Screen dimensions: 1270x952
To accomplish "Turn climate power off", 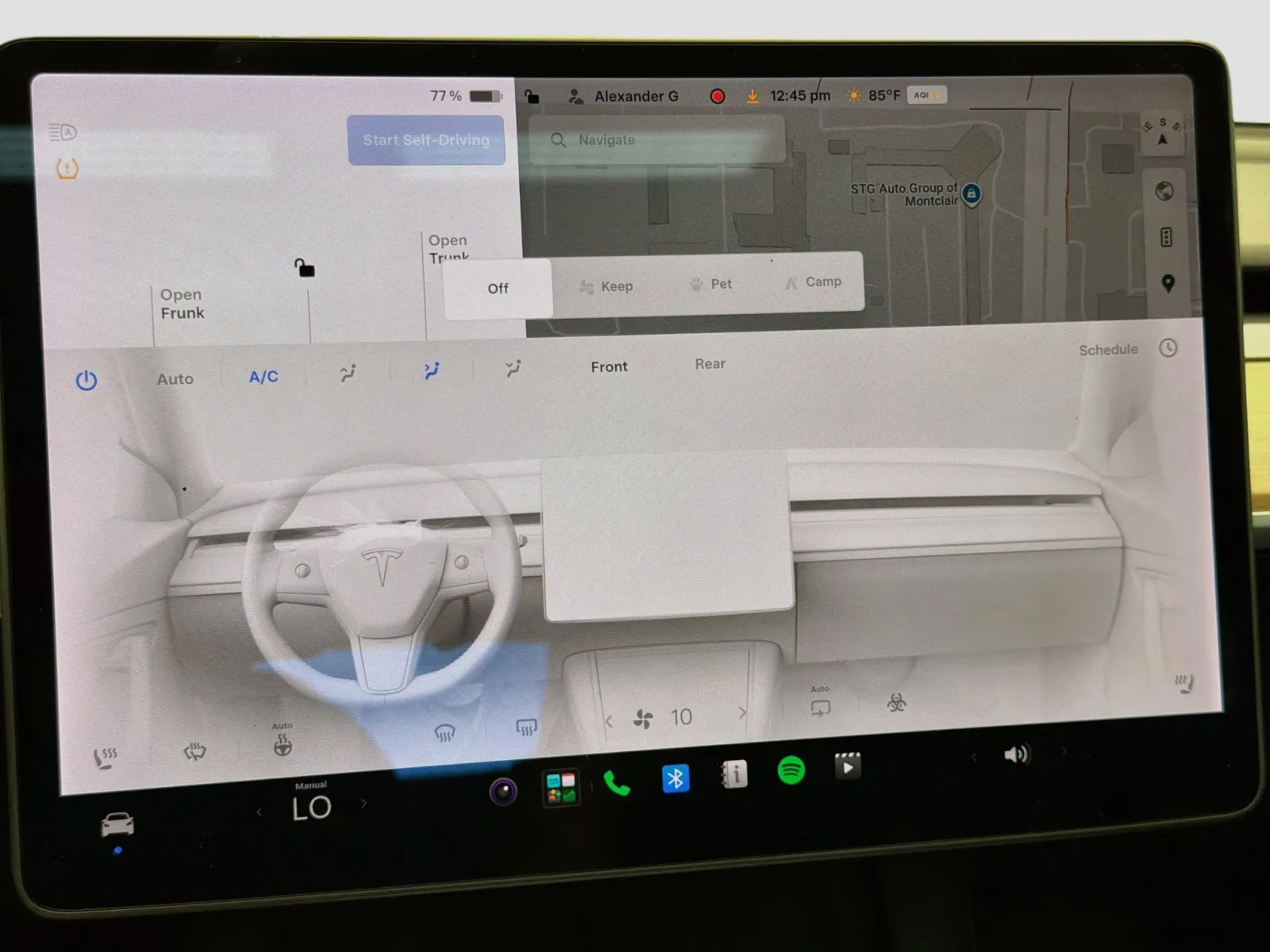I will (87, 381).
